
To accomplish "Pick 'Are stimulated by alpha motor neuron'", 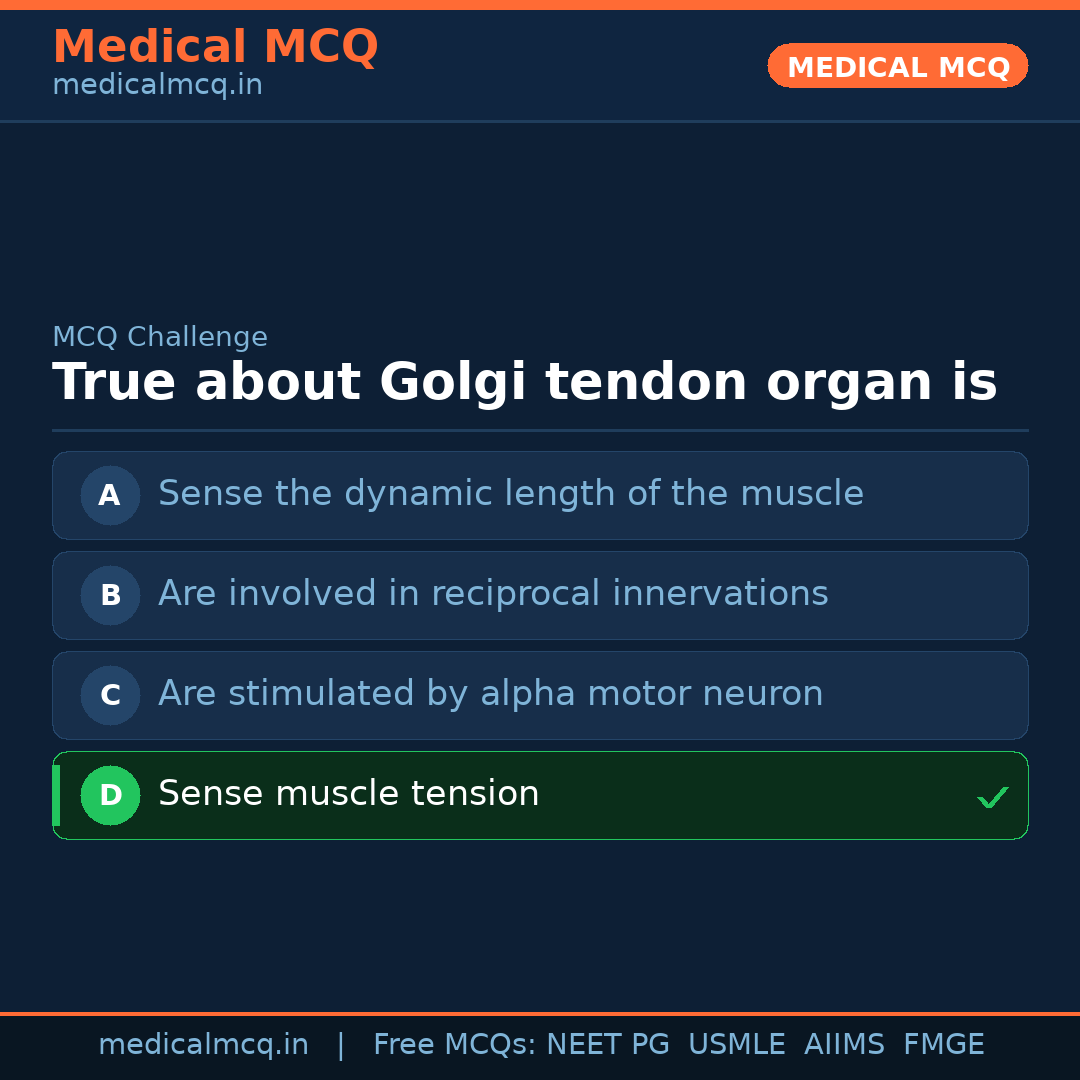I will pyautogui.click(x=490, y=694).
